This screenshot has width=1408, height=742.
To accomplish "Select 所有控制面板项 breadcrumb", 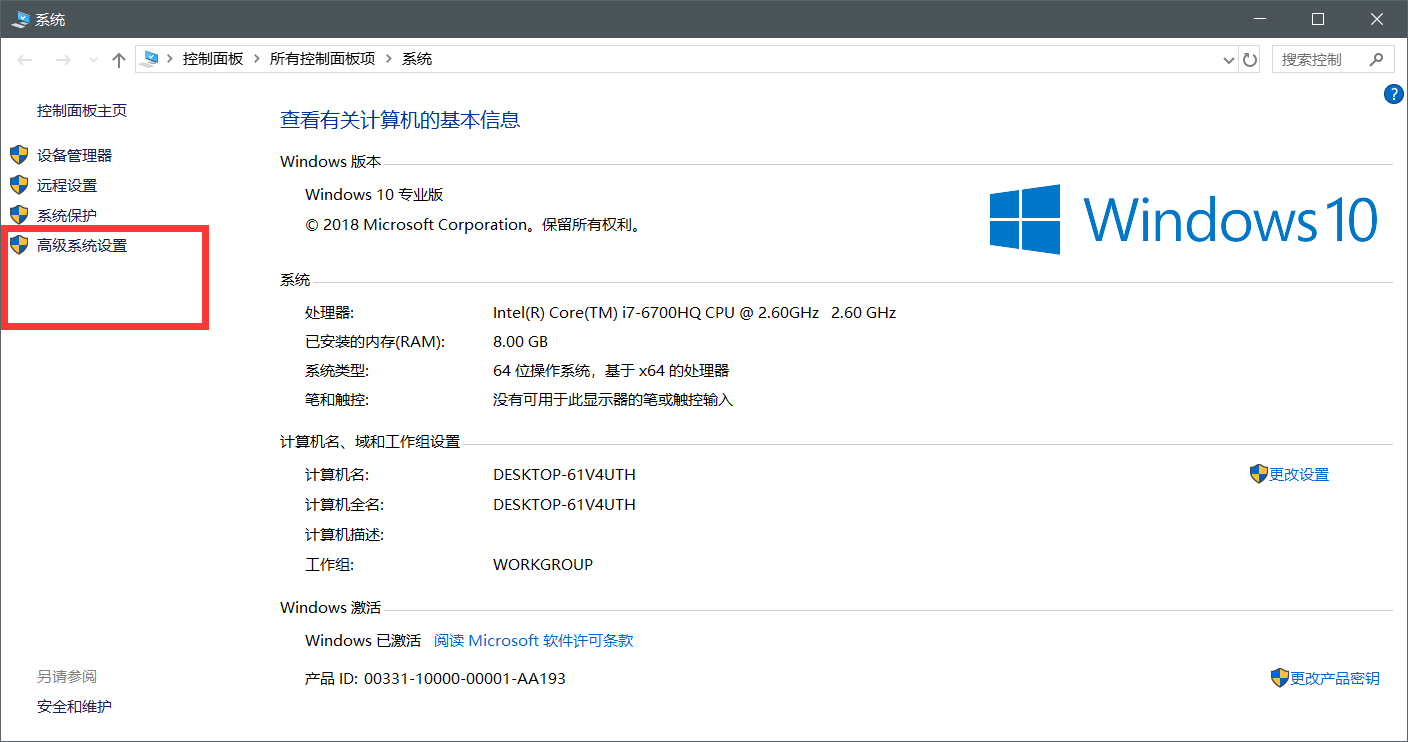I will [322, 59].
